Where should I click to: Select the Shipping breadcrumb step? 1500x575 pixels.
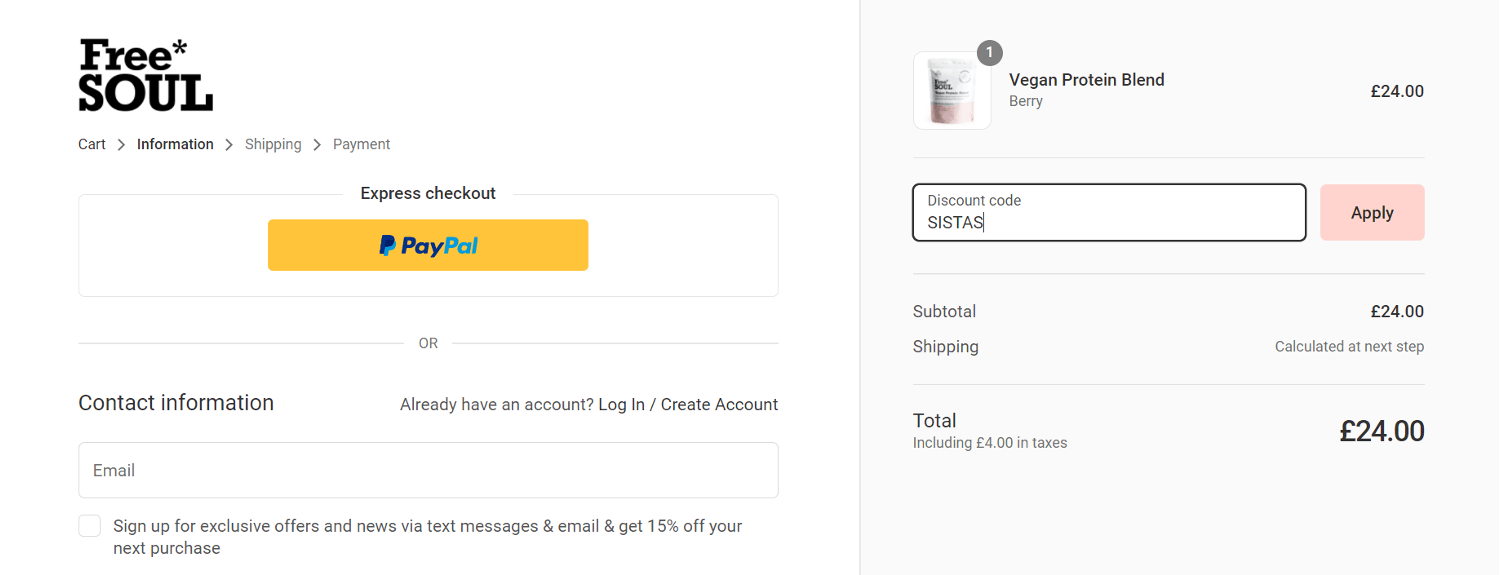[x=273, y=144]
